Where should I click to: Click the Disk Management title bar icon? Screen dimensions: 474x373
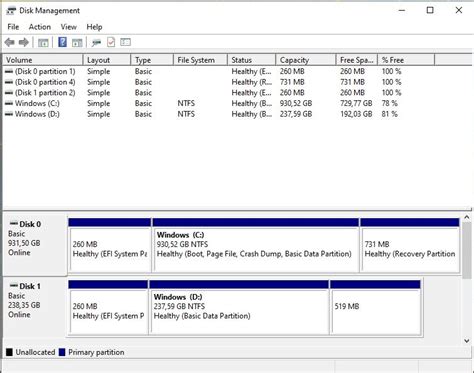coord(11,11)
